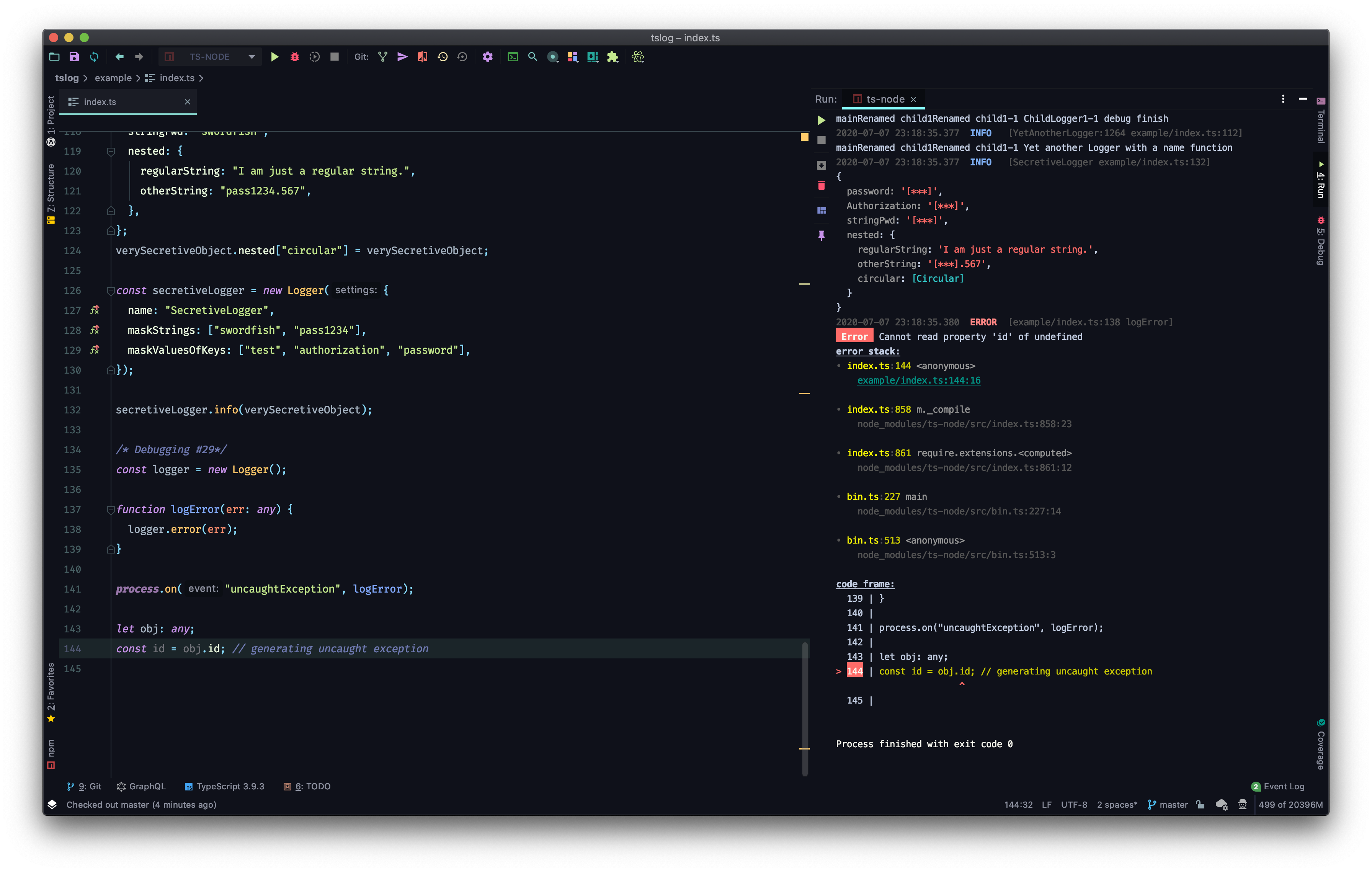Clear the Run console with trash icon

[x=821, y=185]
